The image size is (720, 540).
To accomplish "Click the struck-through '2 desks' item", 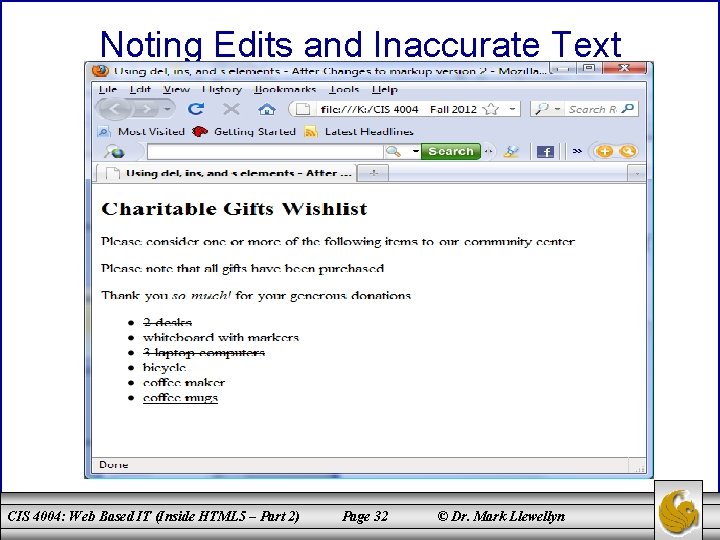I will pos(167,322).
